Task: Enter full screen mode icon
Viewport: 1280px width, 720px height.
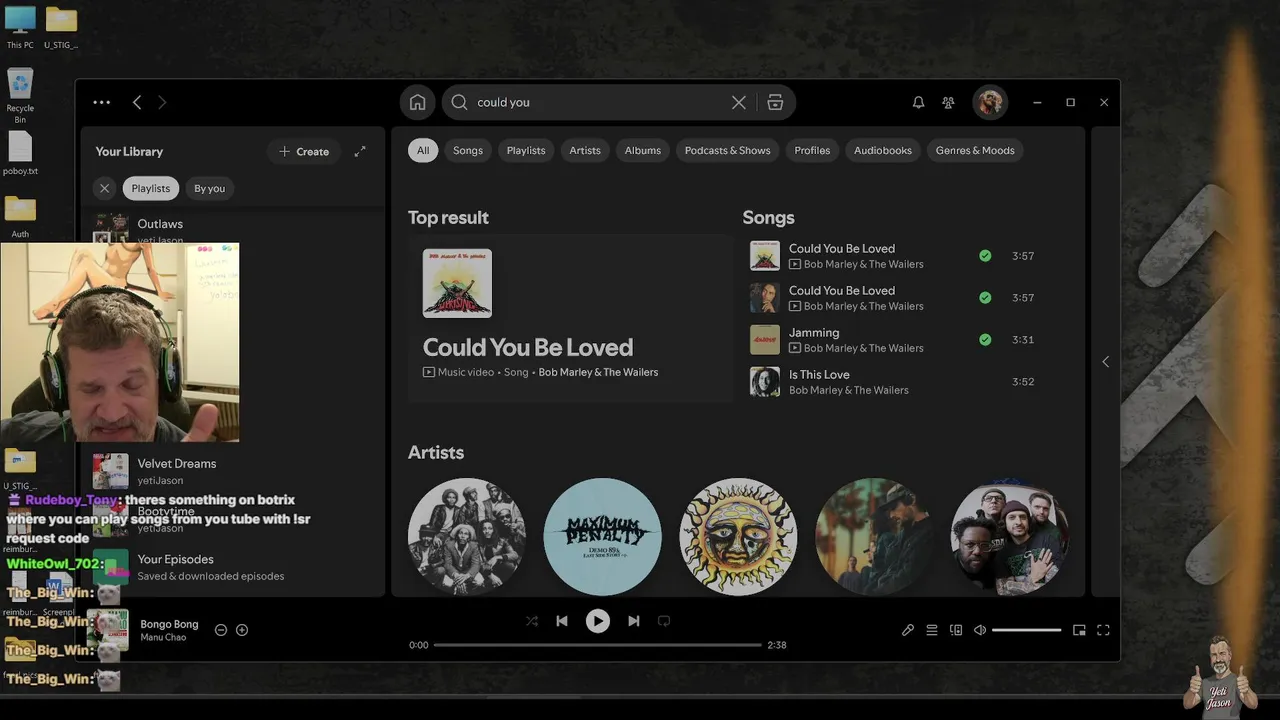Action: 1103,630
